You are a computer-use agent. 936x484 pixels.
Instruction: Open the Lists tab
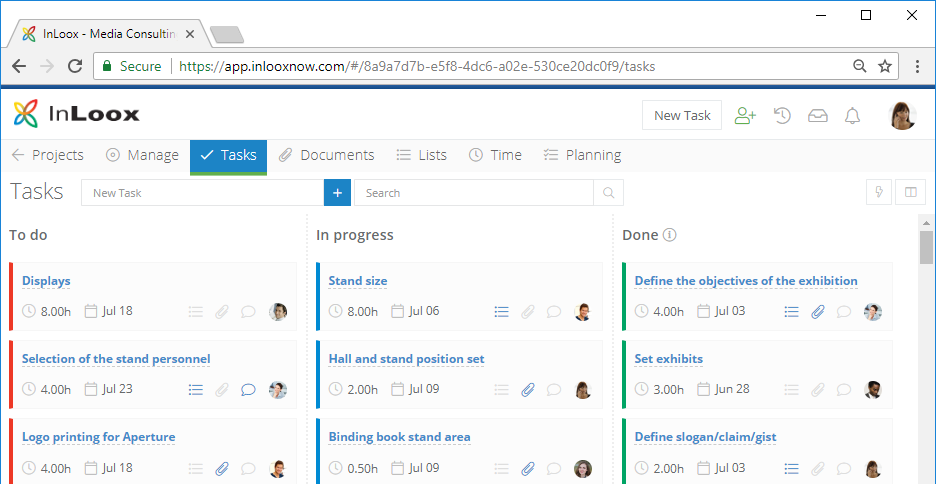421,155
